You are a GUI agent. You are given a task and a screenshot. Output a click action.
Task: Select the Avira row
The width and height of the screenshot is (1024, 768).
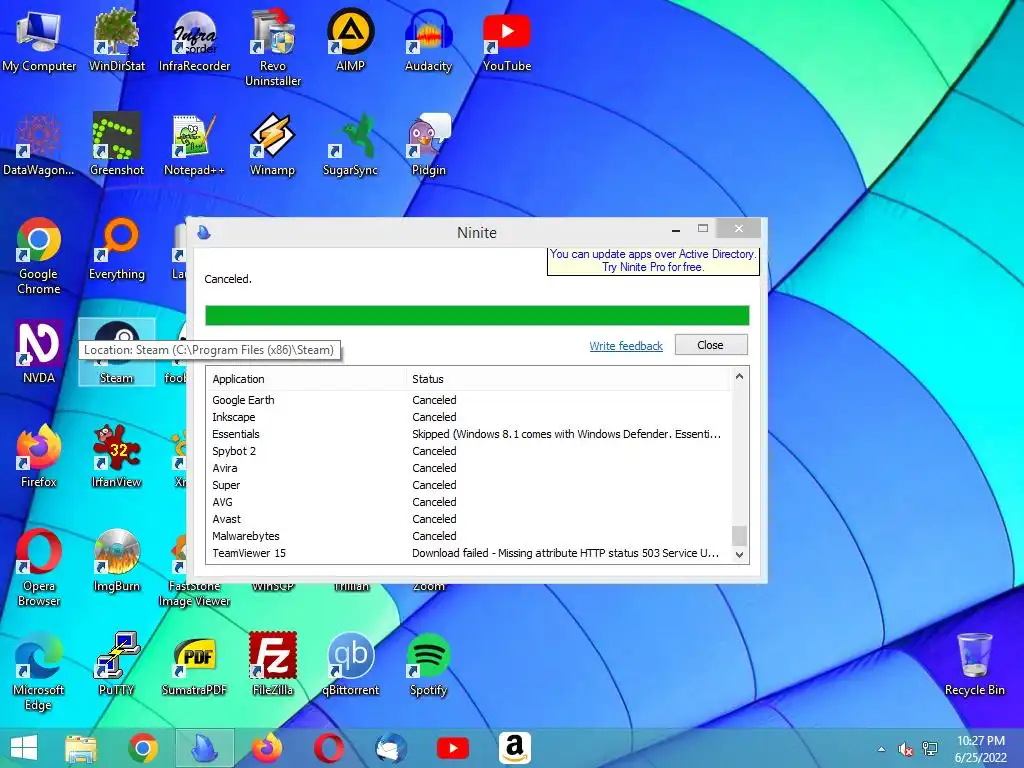tap(469, 468)
